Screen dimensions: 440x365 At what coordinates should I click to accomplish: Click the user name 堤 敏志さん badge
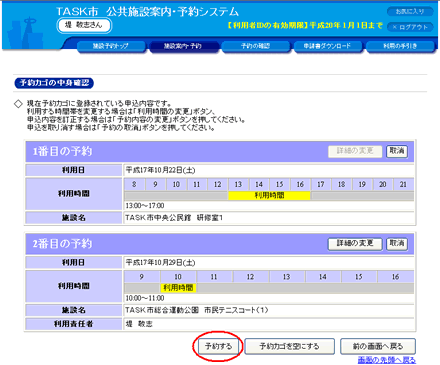[84, 25]
